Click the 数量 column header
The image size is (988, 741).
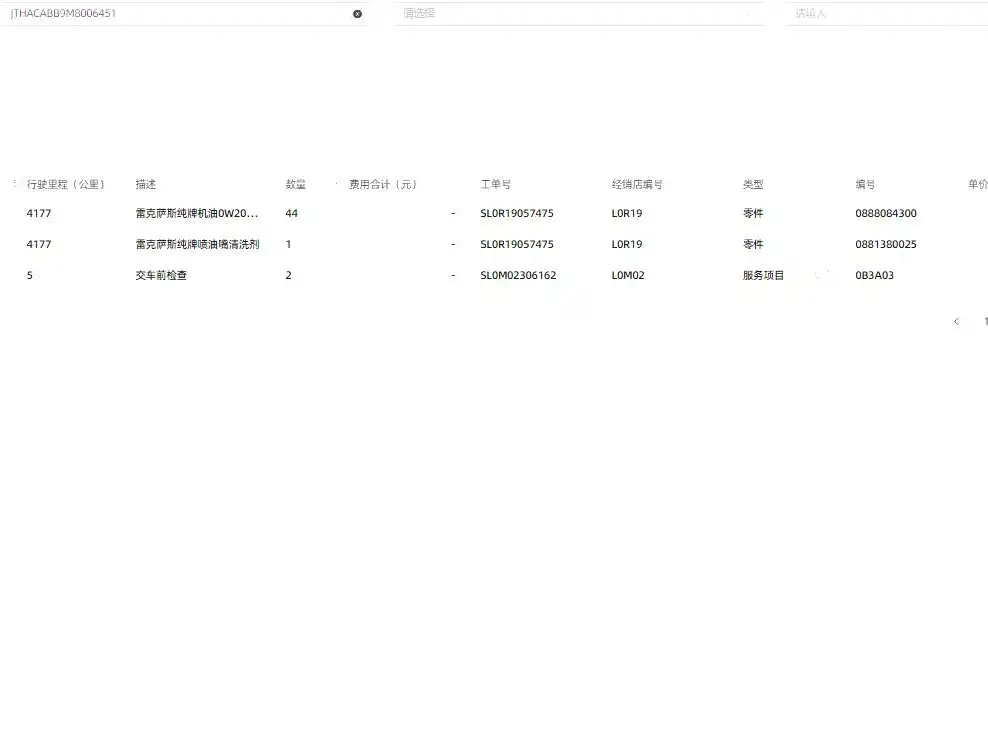tap(296, 185)
